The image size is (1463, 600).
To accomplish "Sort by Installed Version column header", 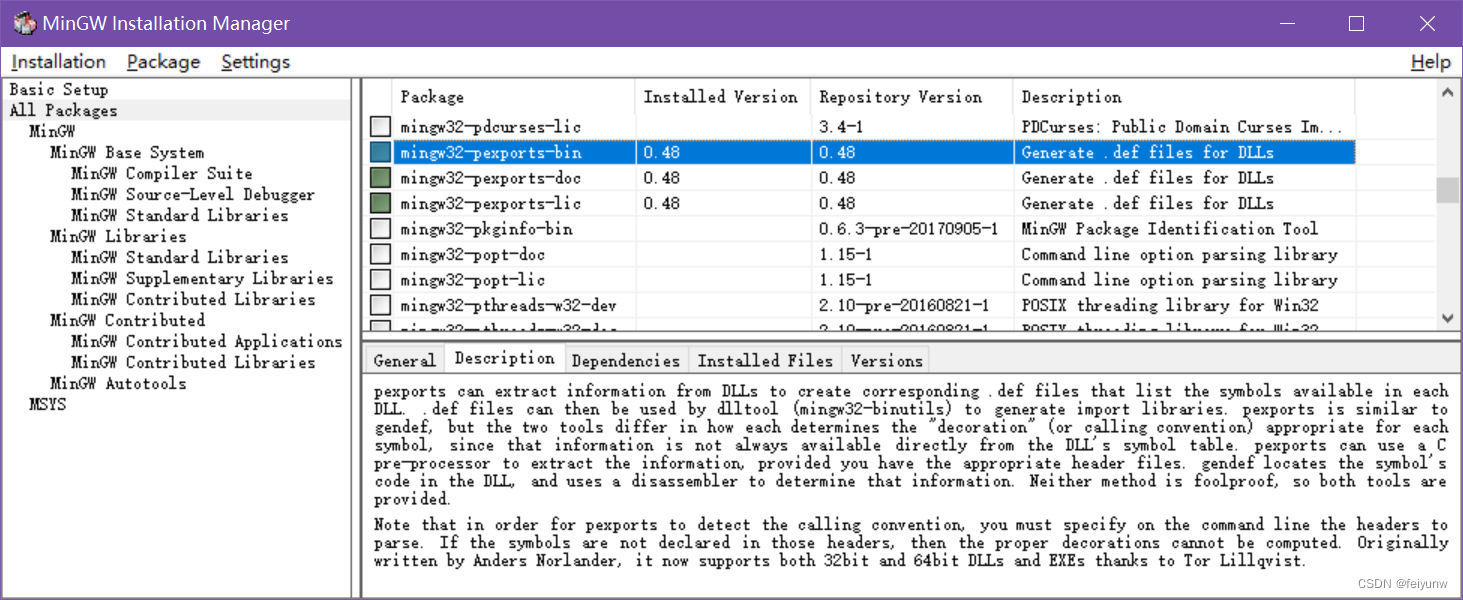I will (723, 97).
